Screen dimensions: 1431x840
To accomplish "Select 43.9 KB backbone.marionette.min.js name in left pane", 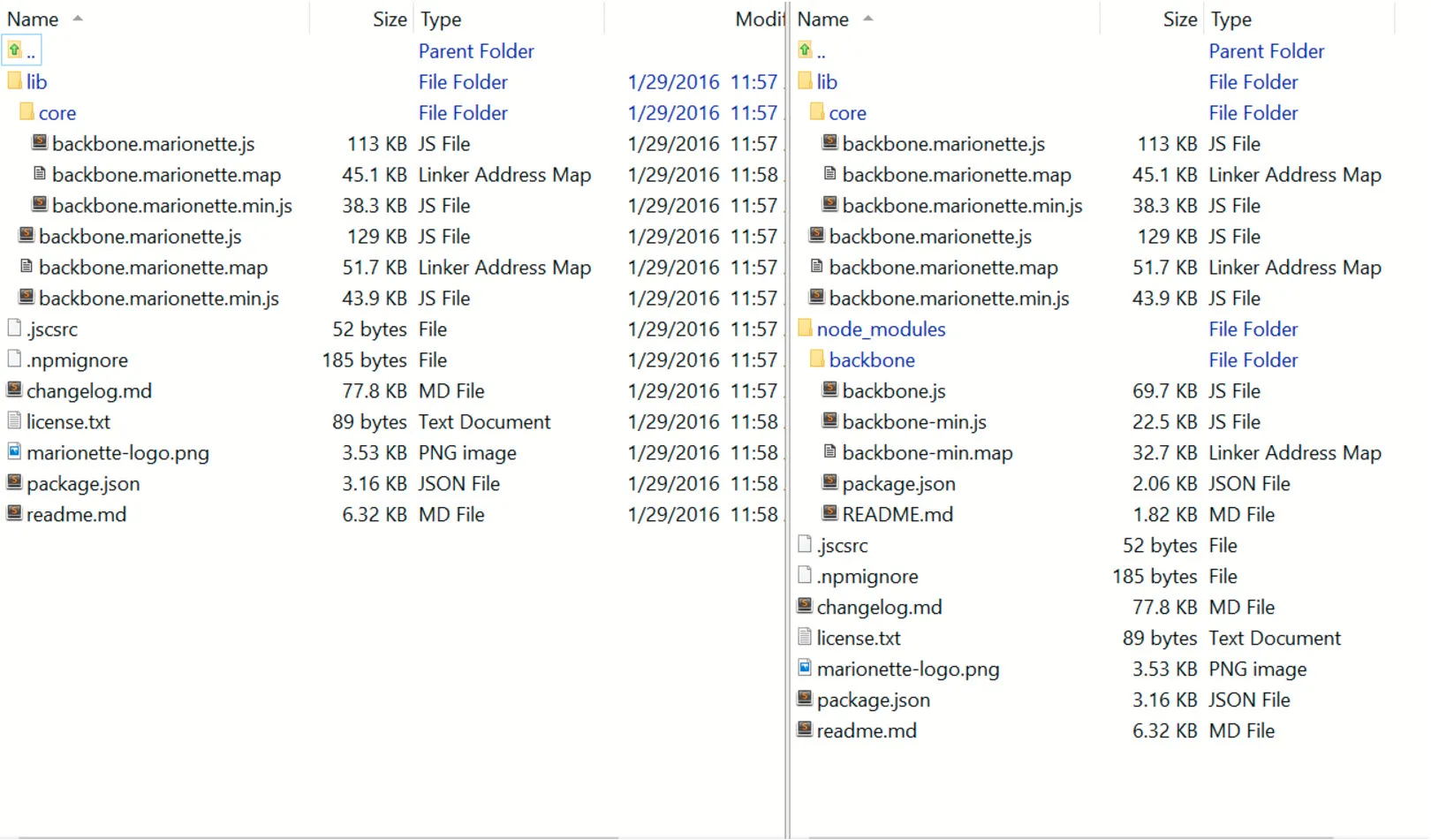I will [159, 299].
